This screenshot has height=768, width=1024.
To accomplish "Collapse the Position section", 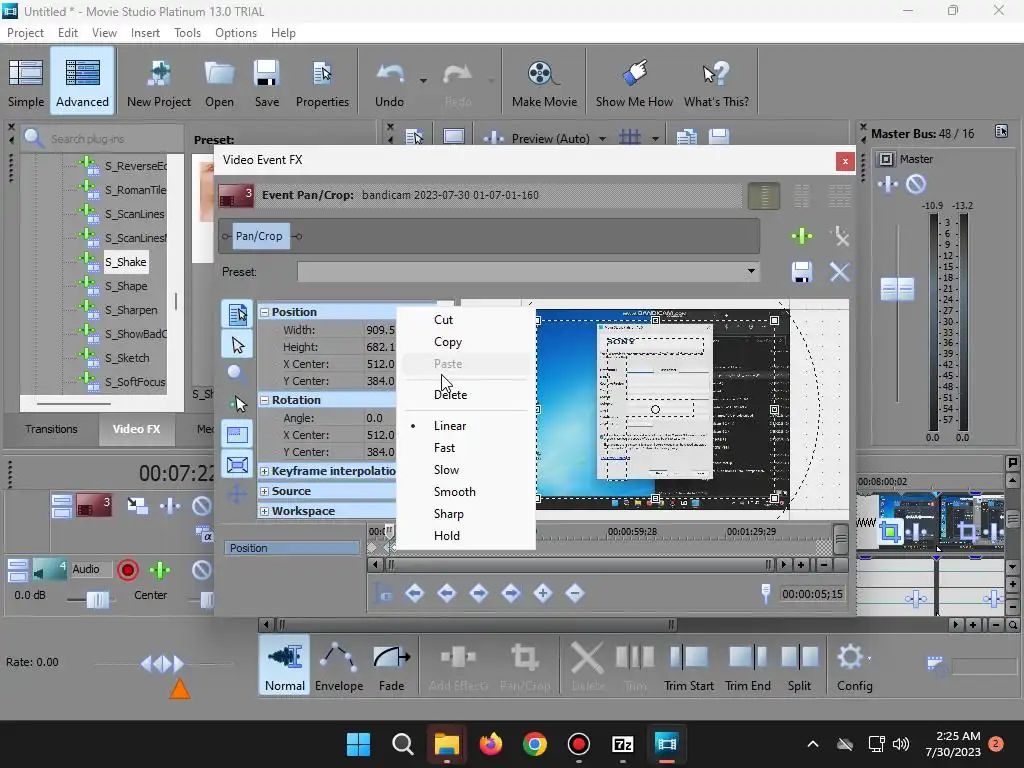I will [264, 312].
